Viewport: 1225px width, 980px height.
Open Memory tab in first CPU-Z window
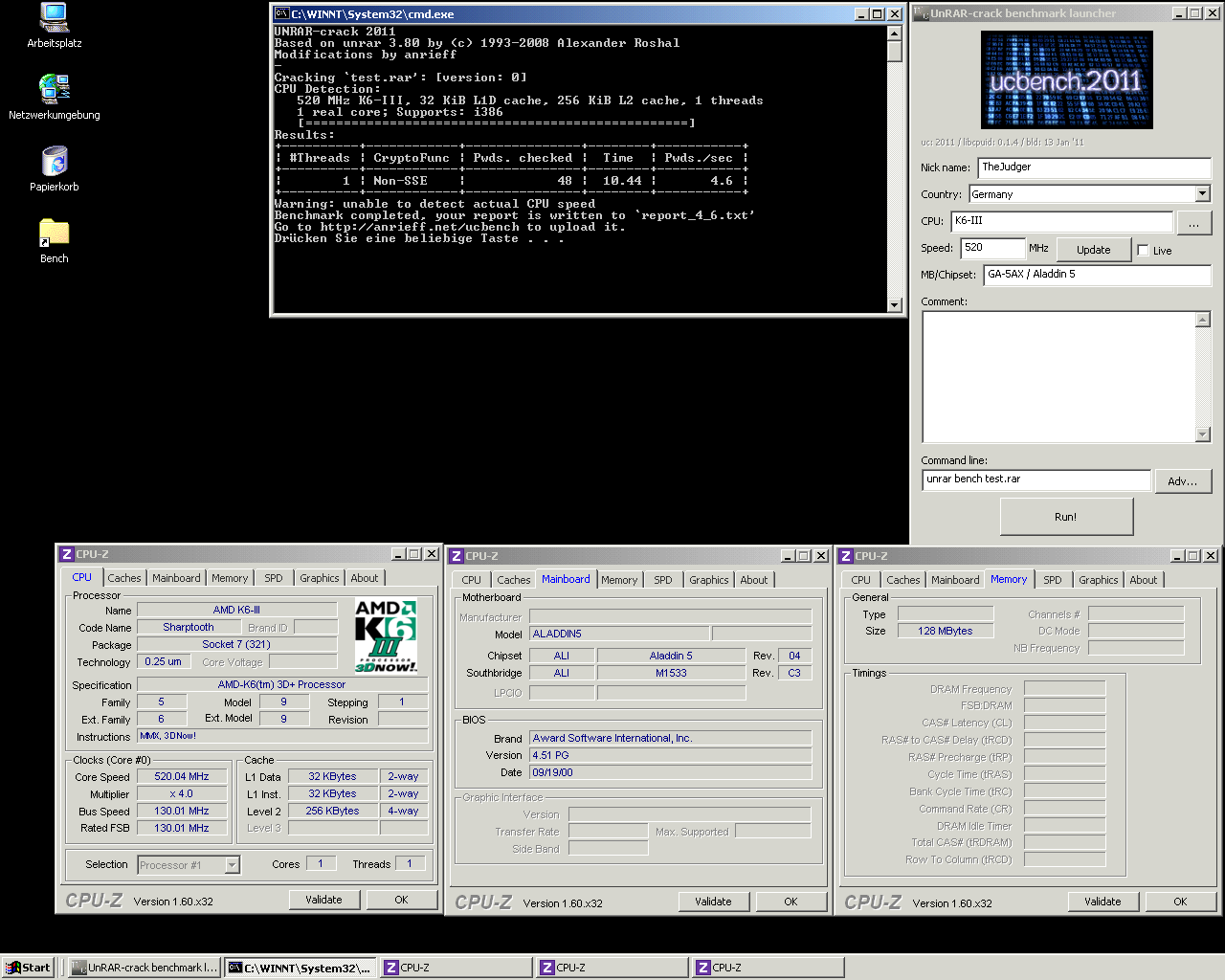pyautogui.click(x=230, y=578)
